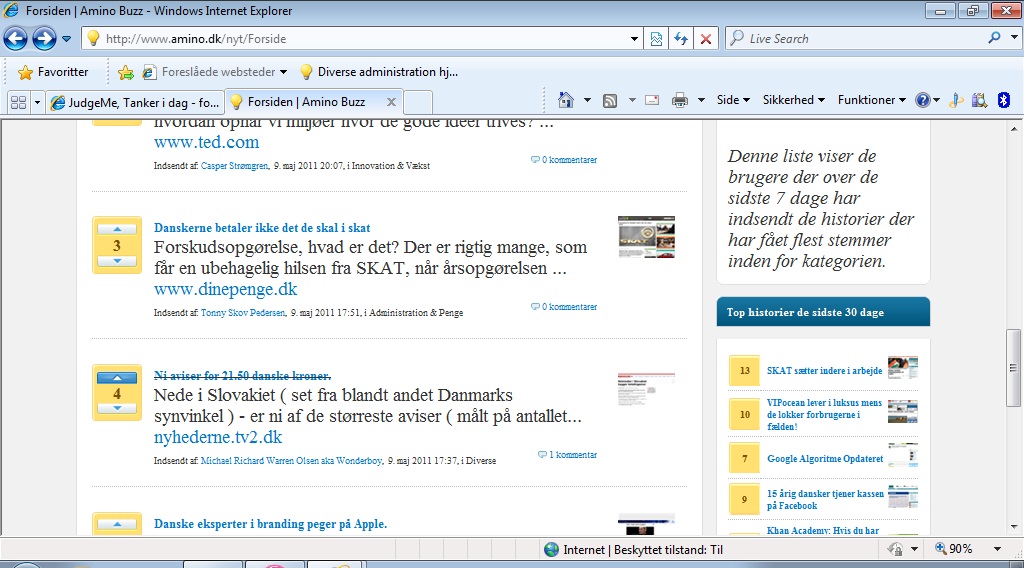This screenshot has width=1024, height=568.
Task: Open Michael Richard Warren Olsen author link
Action: click(291, 460)
